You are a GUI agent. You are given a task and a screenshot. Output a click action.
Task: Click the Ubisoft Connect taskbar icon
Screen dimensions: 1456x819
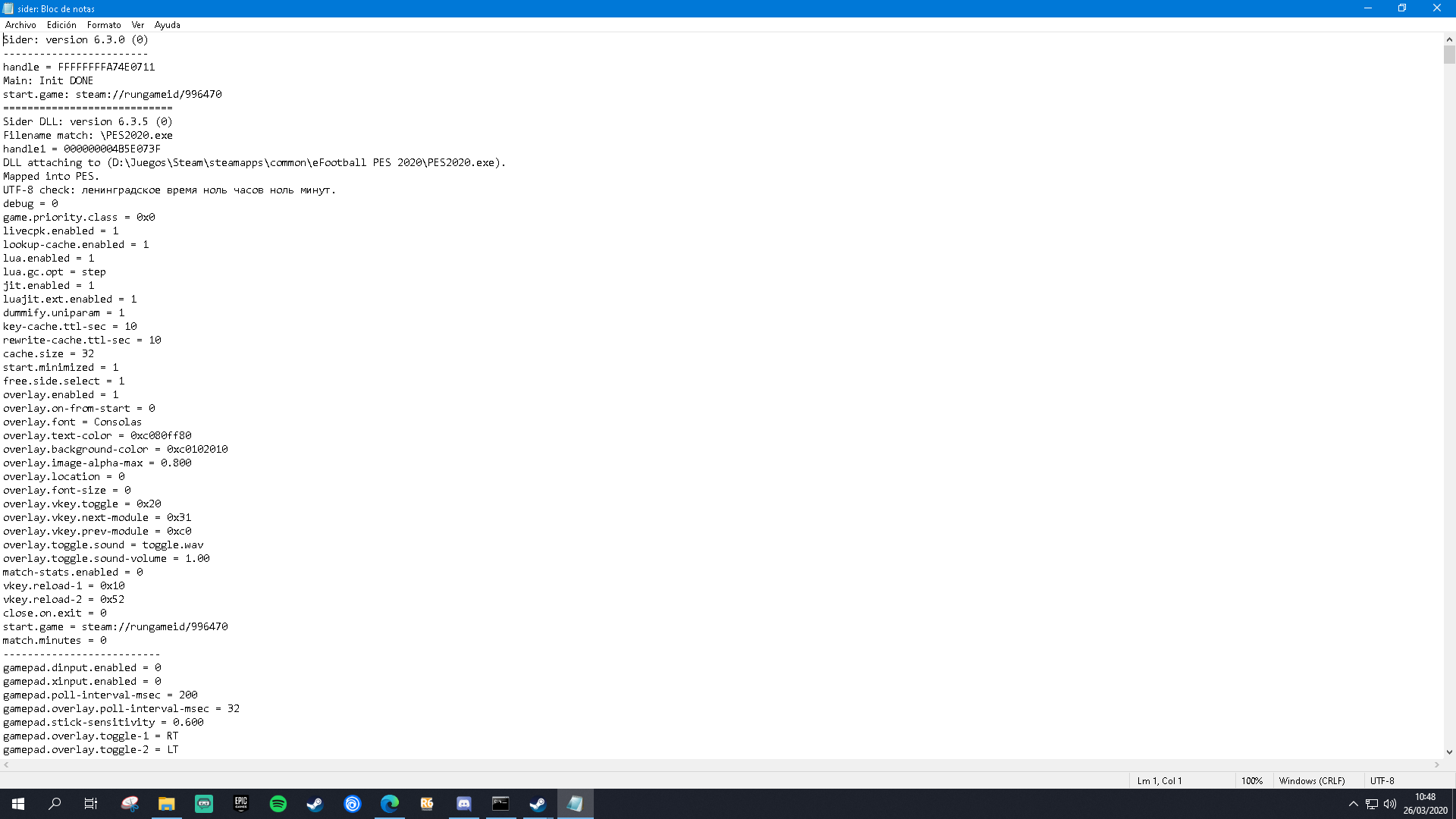[x=353, y=804]
